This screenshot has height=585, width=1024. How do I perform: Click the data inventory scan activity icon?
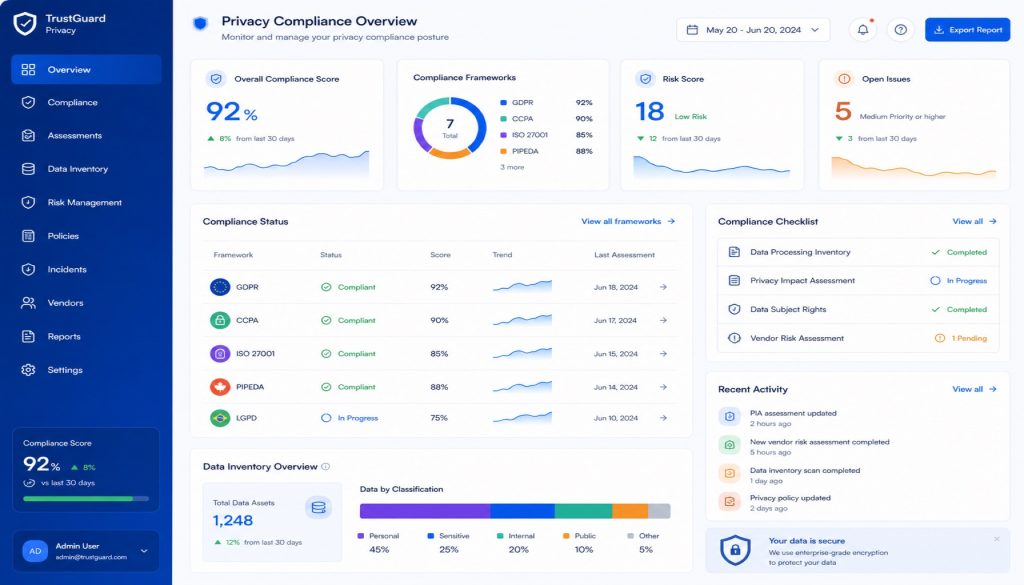(729, 473)
